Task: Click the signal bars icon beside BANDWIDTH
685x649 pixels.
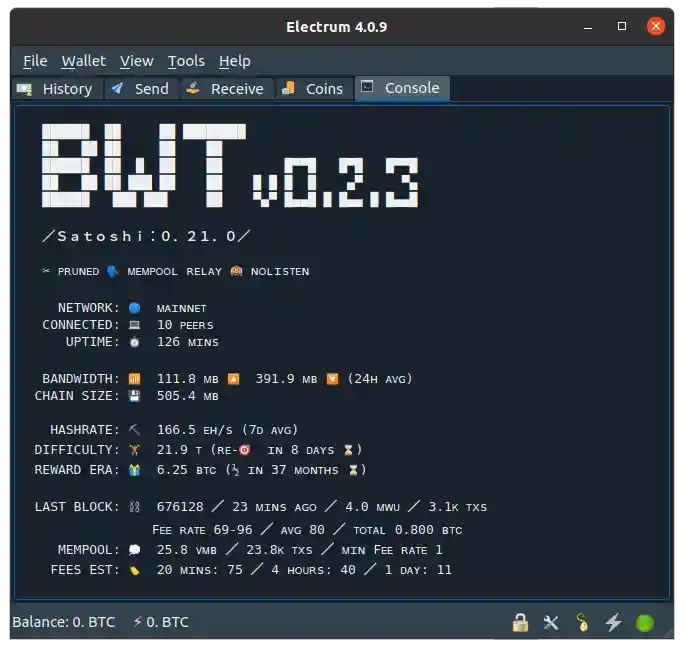Action: (135, 379)
